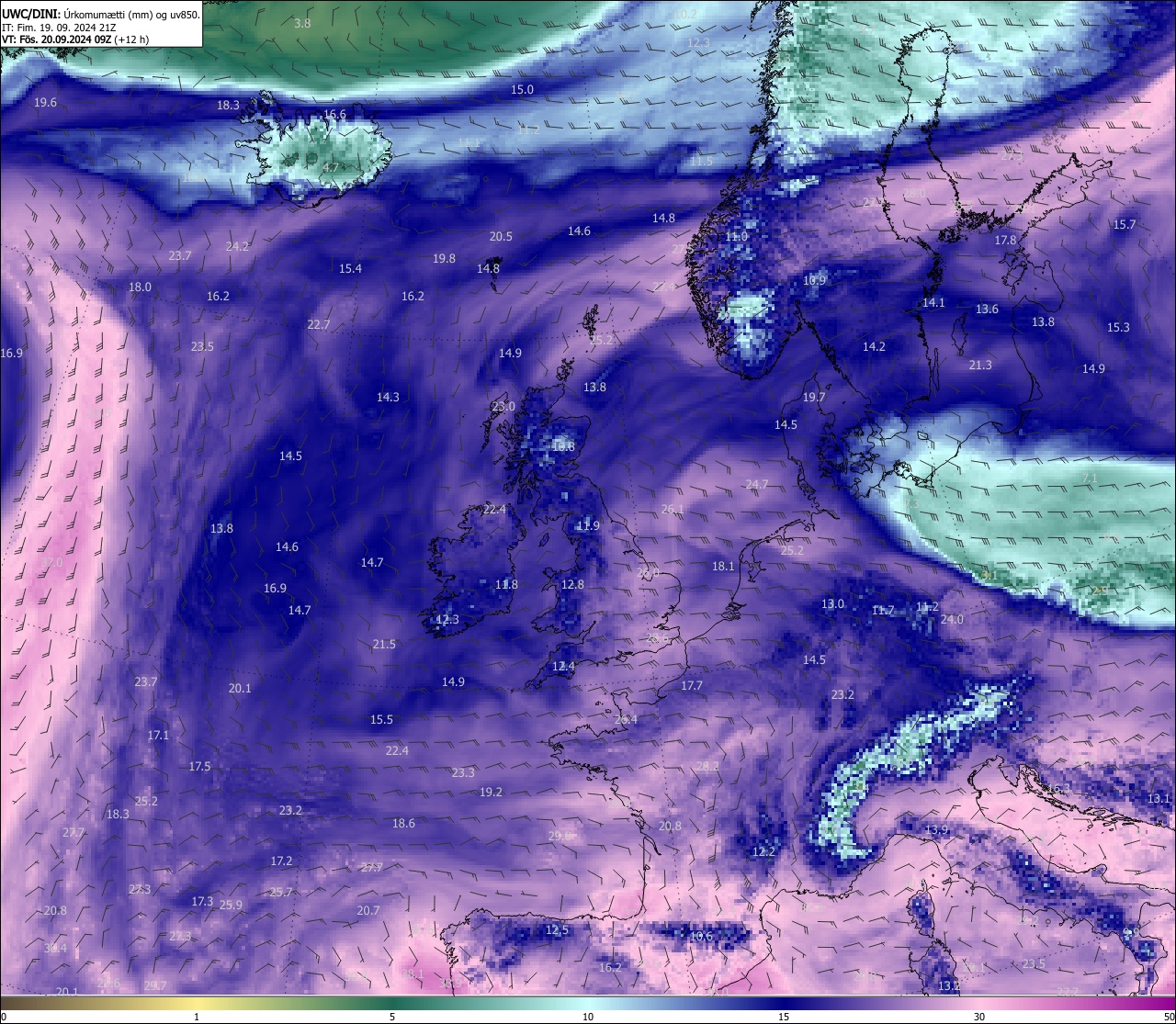Click the 15.5 value on the map
Image resolution: width=1176 pixels, height=1024 pixels.
point(381,719)
